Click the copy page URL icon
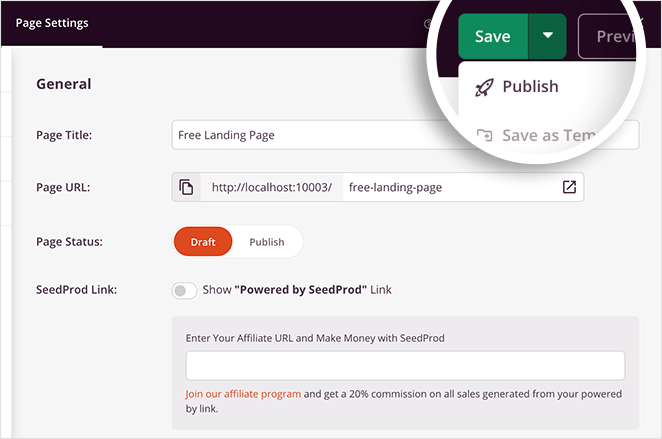 point(186,187)
